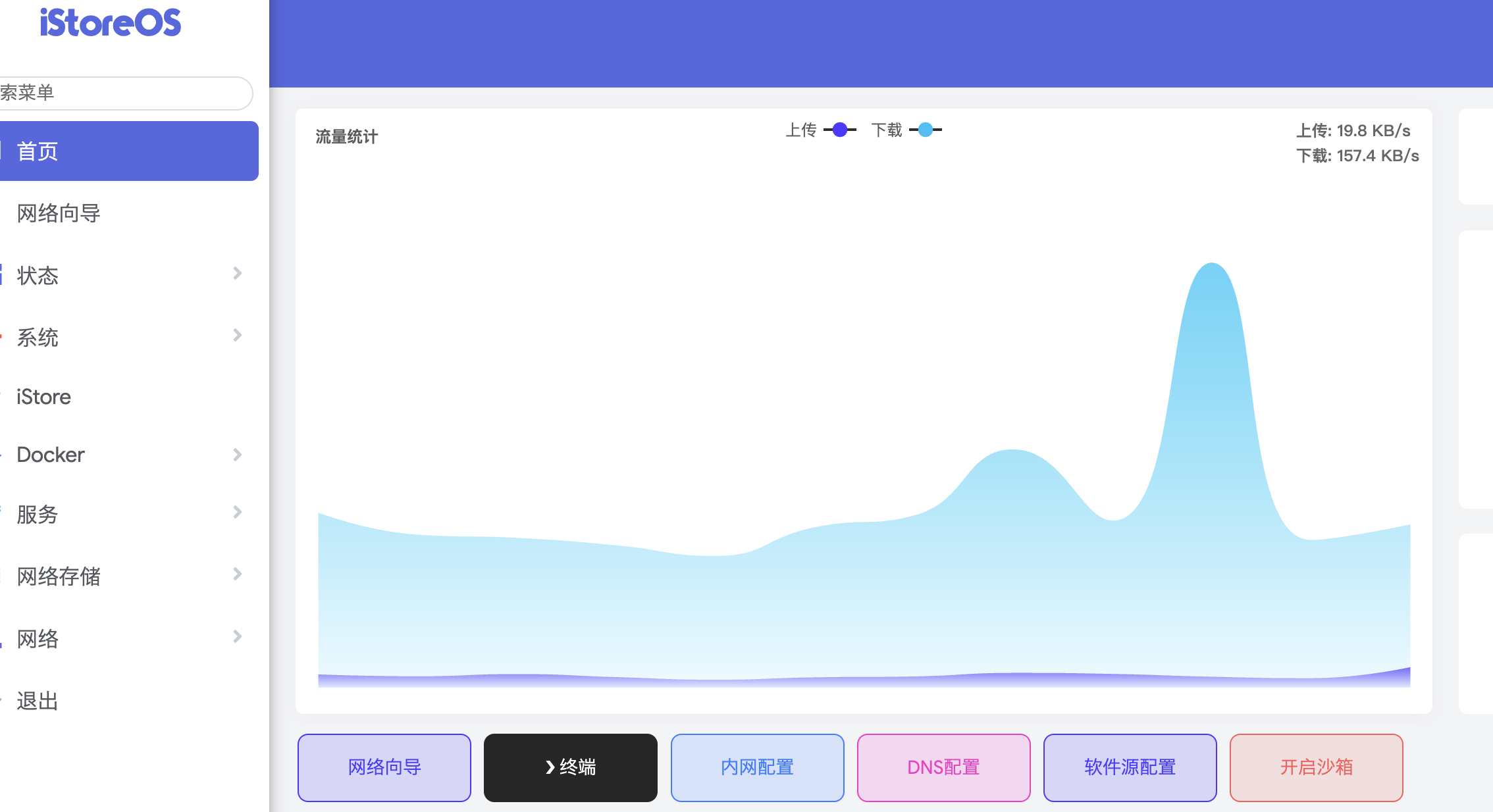The height and width of the screenshot is (812, 1493).
Task: Expand the 服务 menu chevron
Action: click(238, 512)
